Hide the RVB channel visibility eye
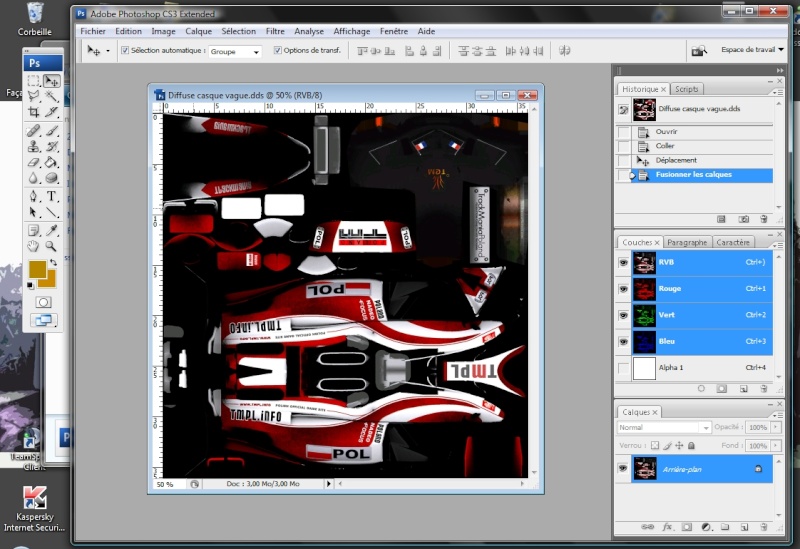Viewport: 800px width, 549px height. click(x=623, y=262)
